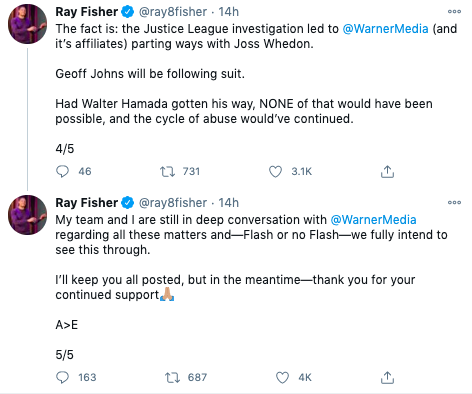
Task: Open @ray8fisher handle on the second tweet
Action: (173, 203)
